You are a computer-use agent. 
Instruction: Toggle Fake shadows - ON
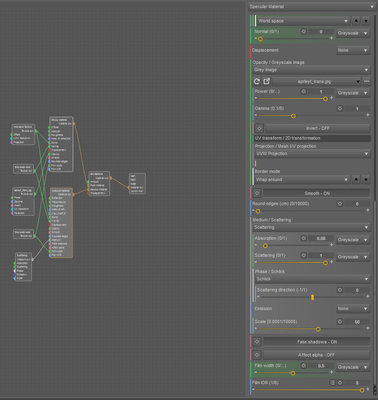pyautogui.click(x=317, y=342)
